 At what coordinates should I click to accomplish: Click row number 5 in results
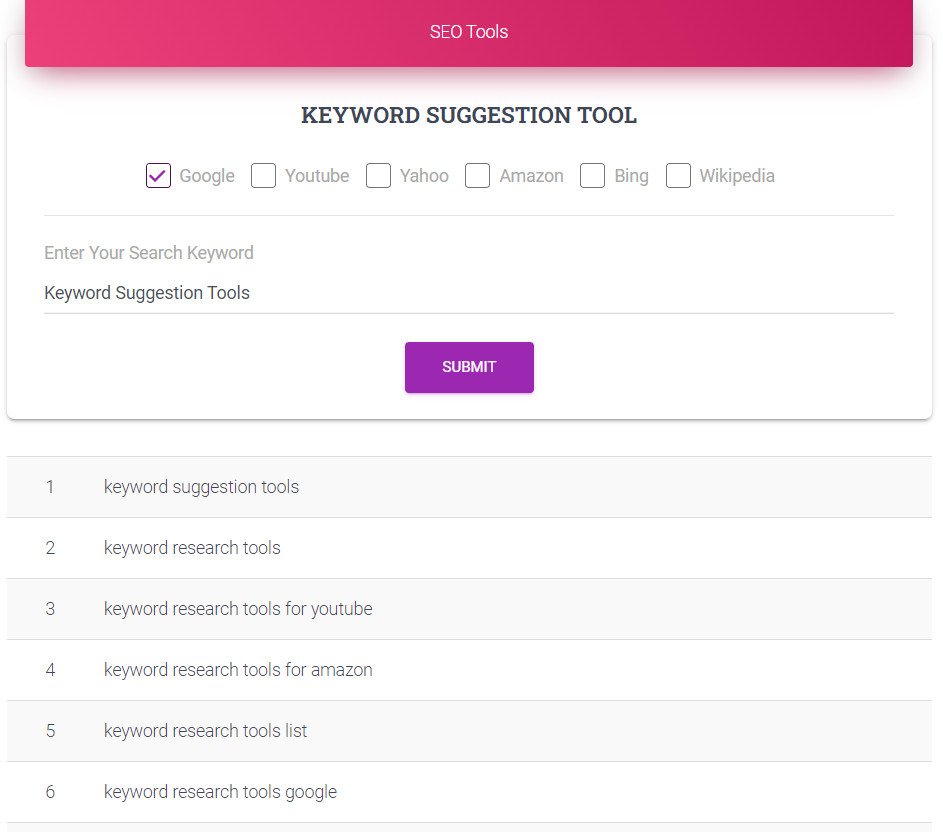[x=50, y=731]
